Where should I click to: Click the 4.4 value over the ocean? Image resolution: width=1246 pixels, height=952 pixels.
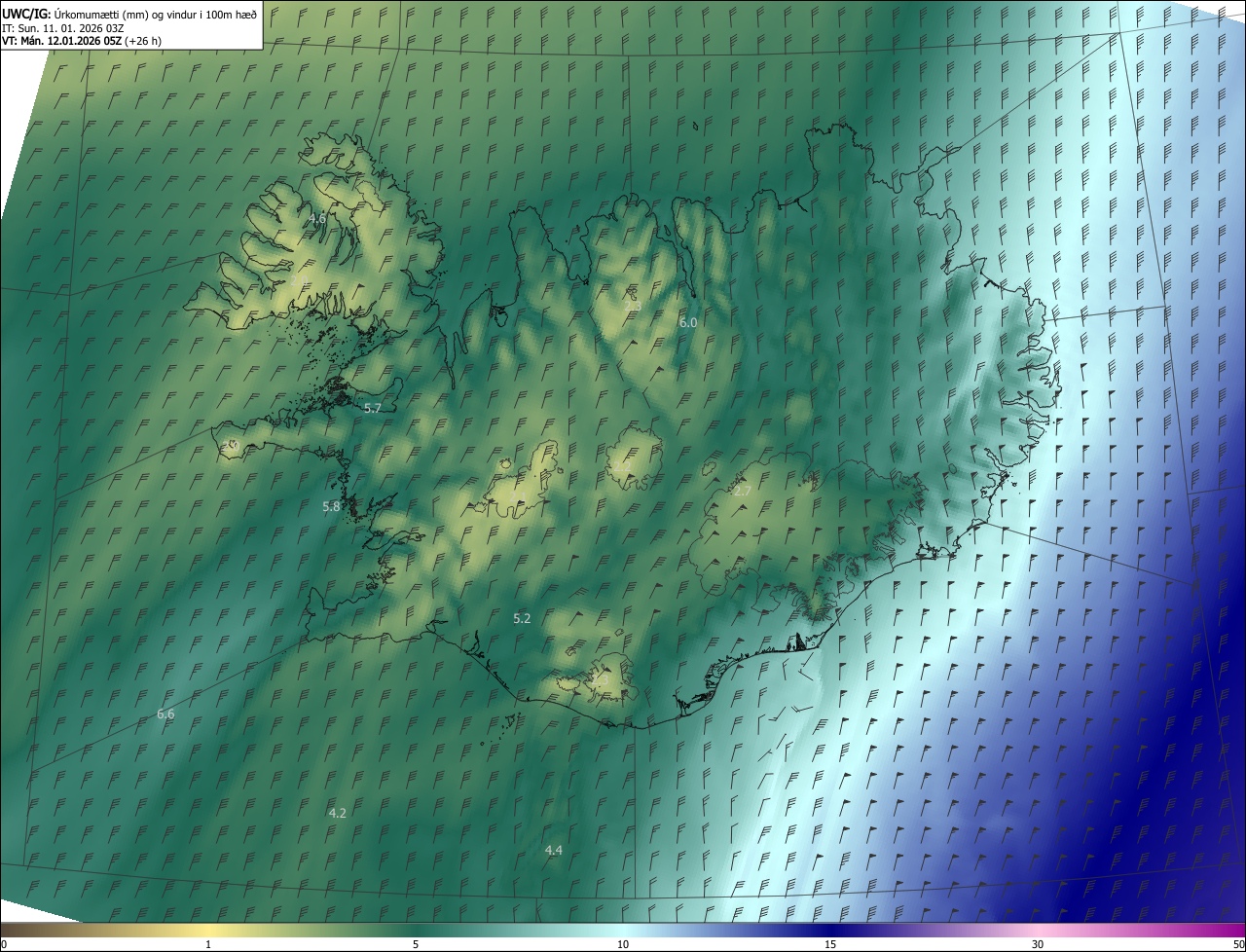(x=553, y=851)
